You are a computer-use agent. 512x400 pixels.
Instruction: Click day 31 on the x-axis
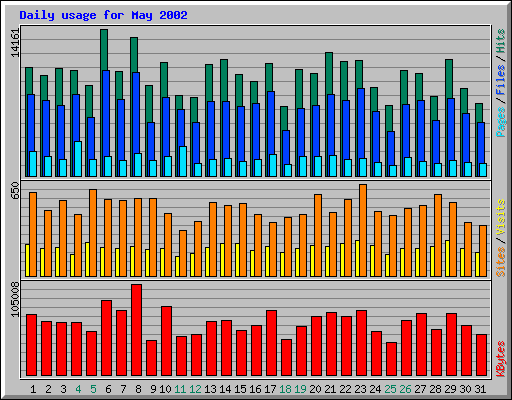click(x=480, y=389)
